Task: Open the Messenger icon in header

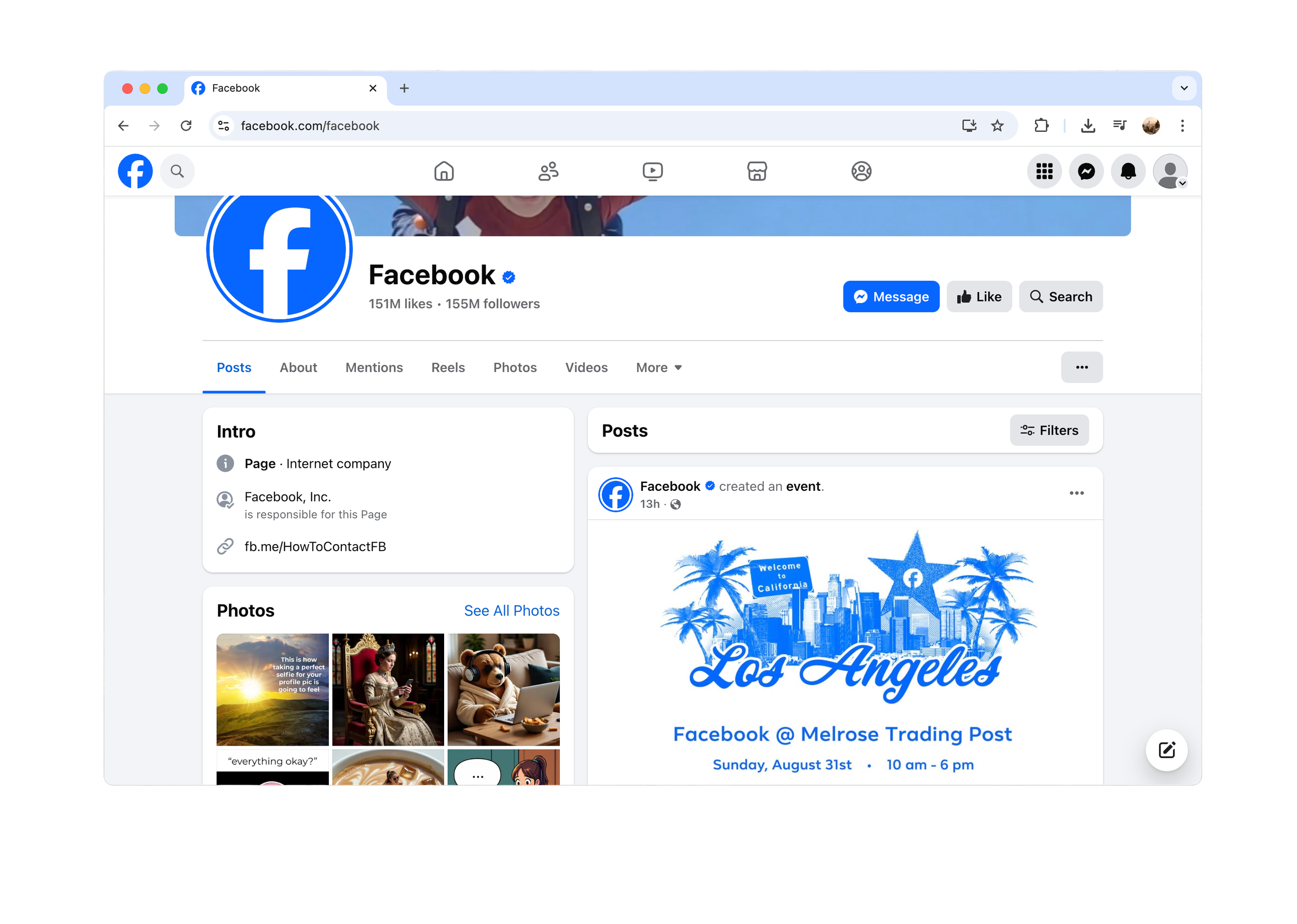Action: (1086, 171)
